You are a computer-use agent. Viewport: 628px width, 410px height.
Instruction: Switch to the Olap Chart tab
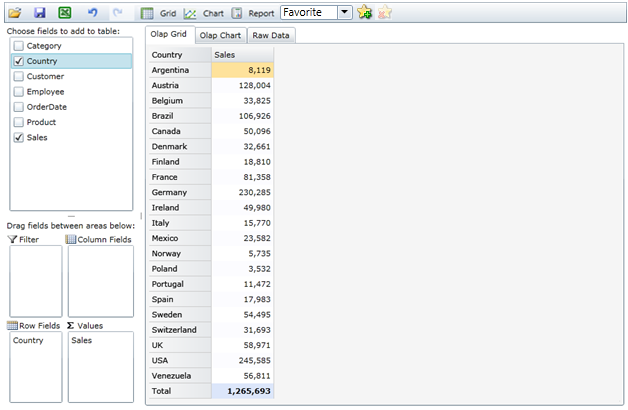tap(219, 35)
